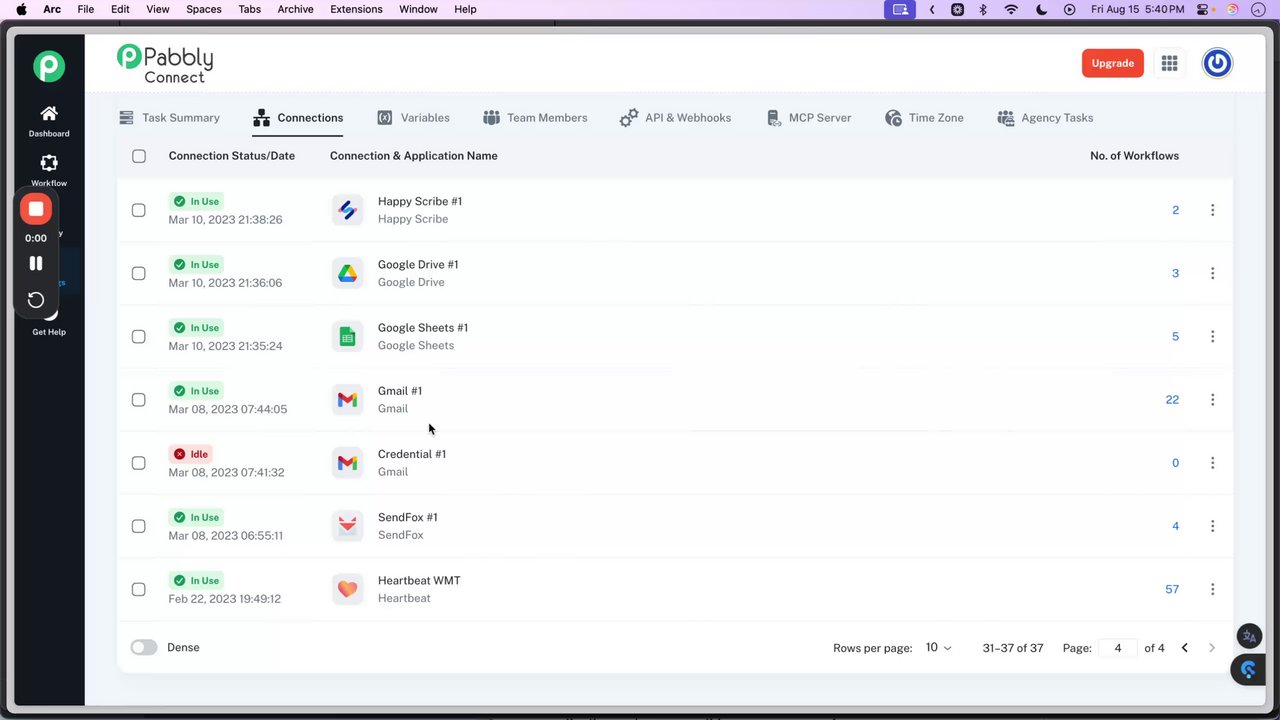Pause the recording overlay
Viewport: 1280px width, 720px height.
[36, 263]
